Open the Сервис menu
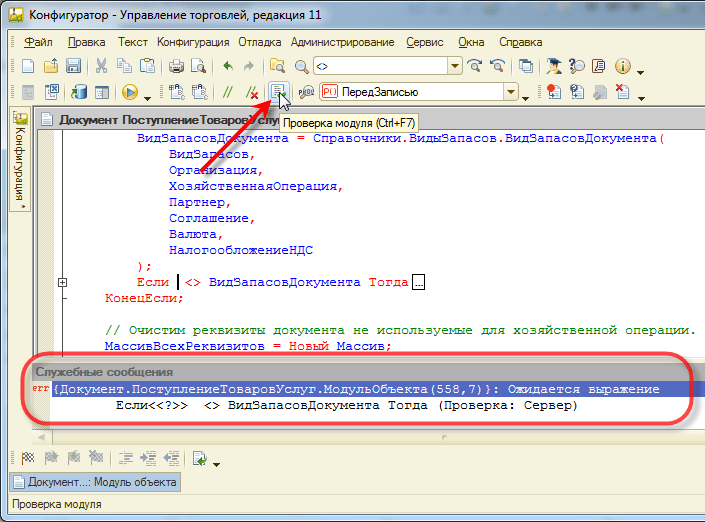The image size is (705, 522). pos(424,42)
